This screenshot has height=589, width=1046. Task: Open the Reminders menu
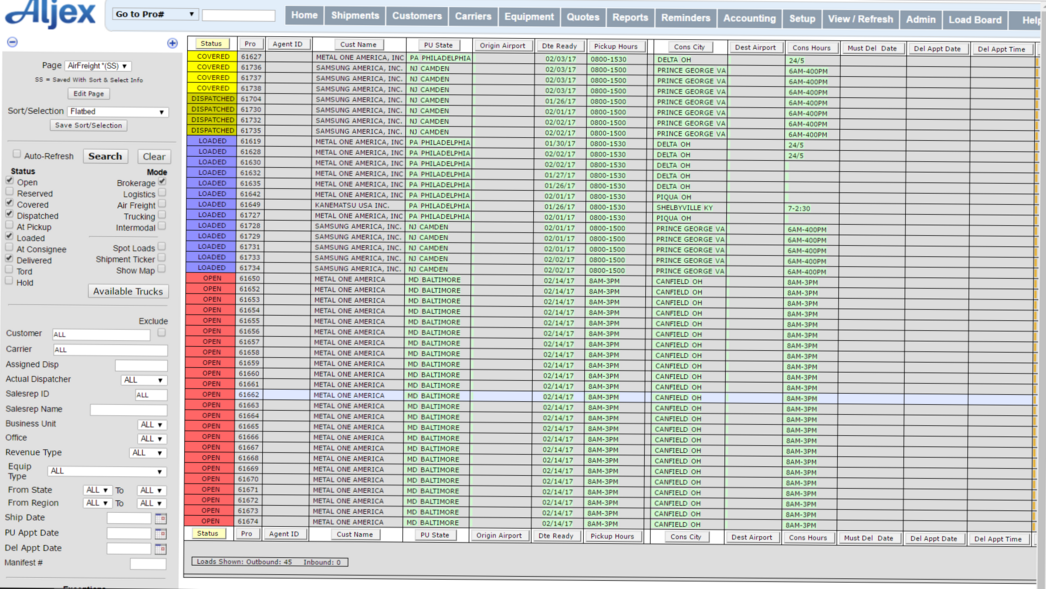[x=686, y=18]
